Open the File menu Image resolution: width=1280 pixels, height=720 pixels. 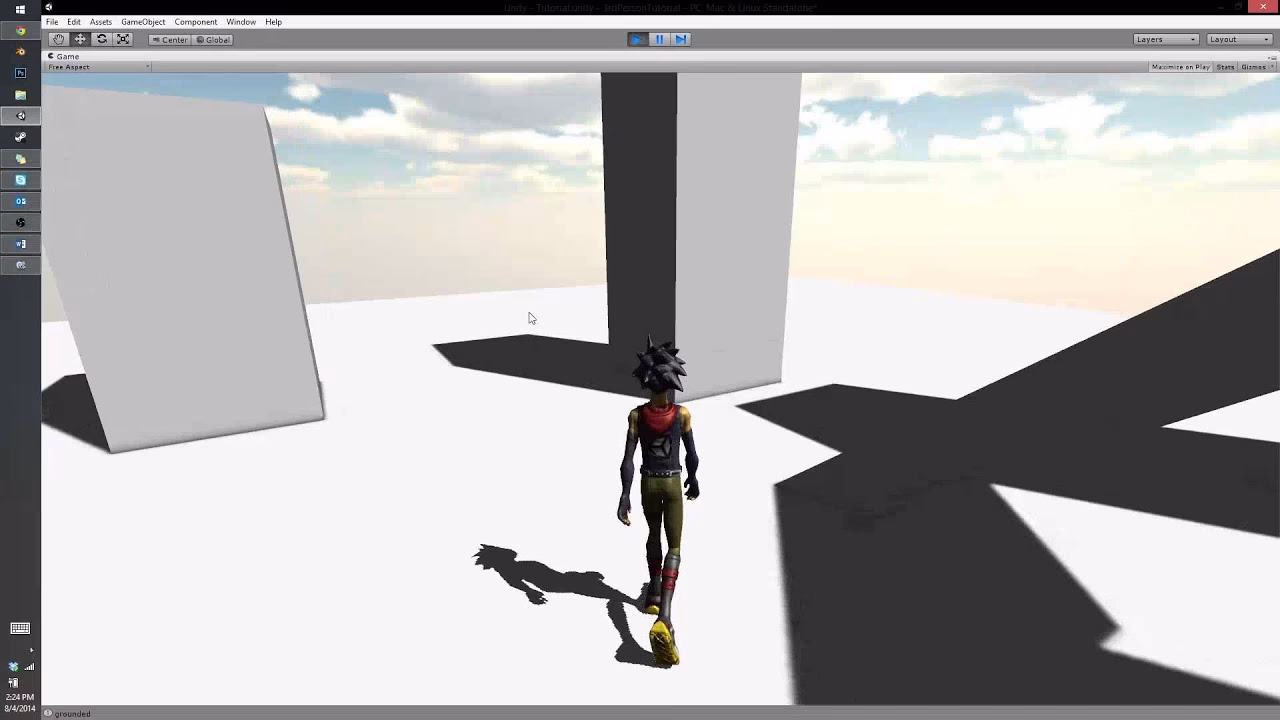(x=52, y=22)
